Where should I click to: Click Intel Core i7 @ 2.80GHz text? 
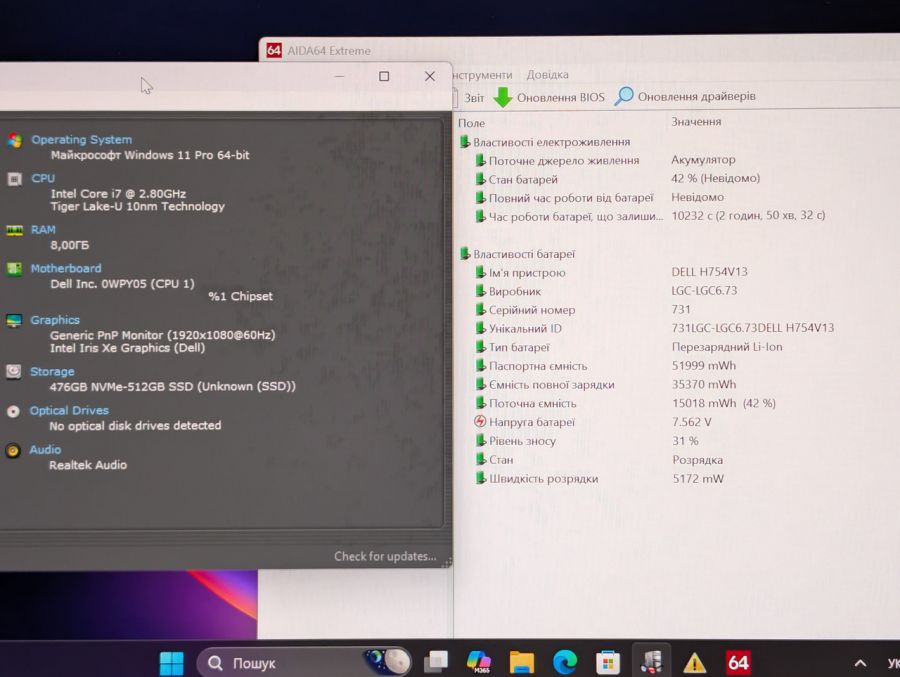pos(118,194)
